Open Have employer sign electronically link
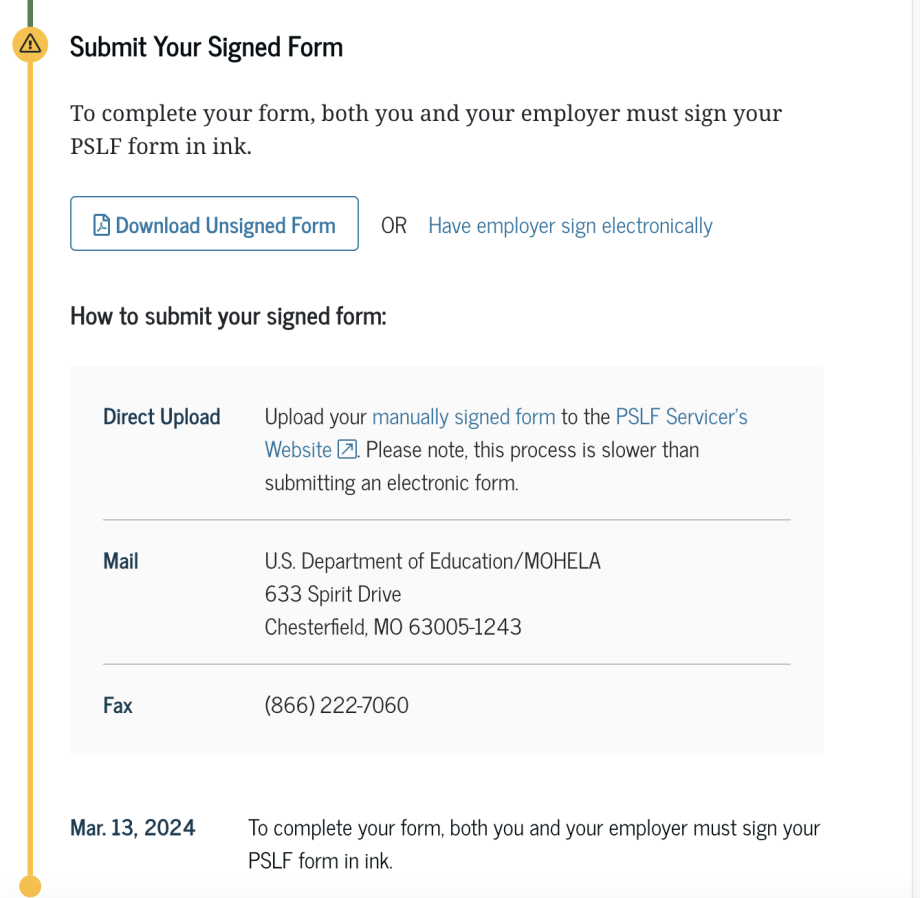The height and width of the screenshot is (898, 920). [570, 226]
